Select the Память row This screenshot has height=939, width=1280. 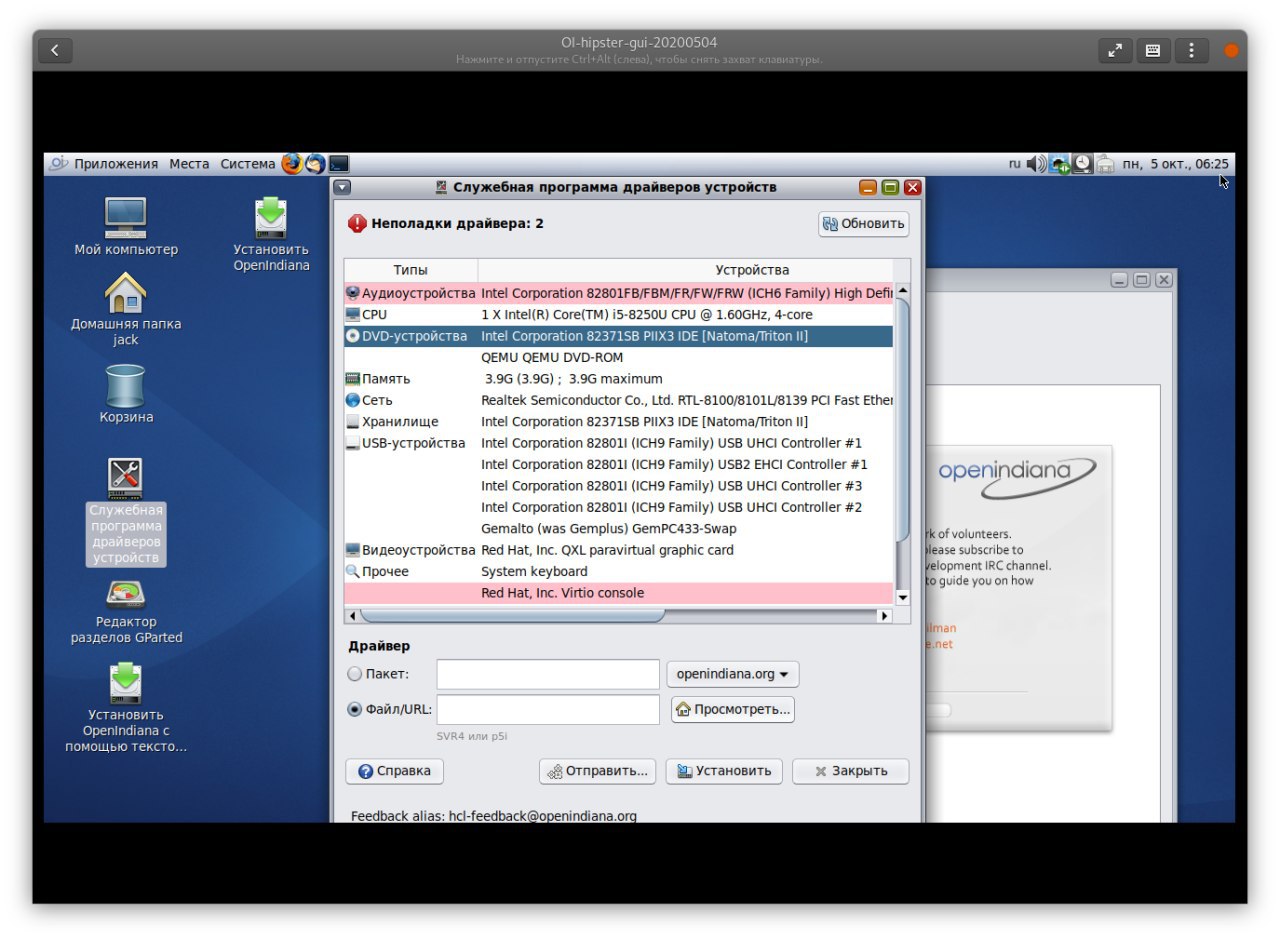(x=618, y=379)
